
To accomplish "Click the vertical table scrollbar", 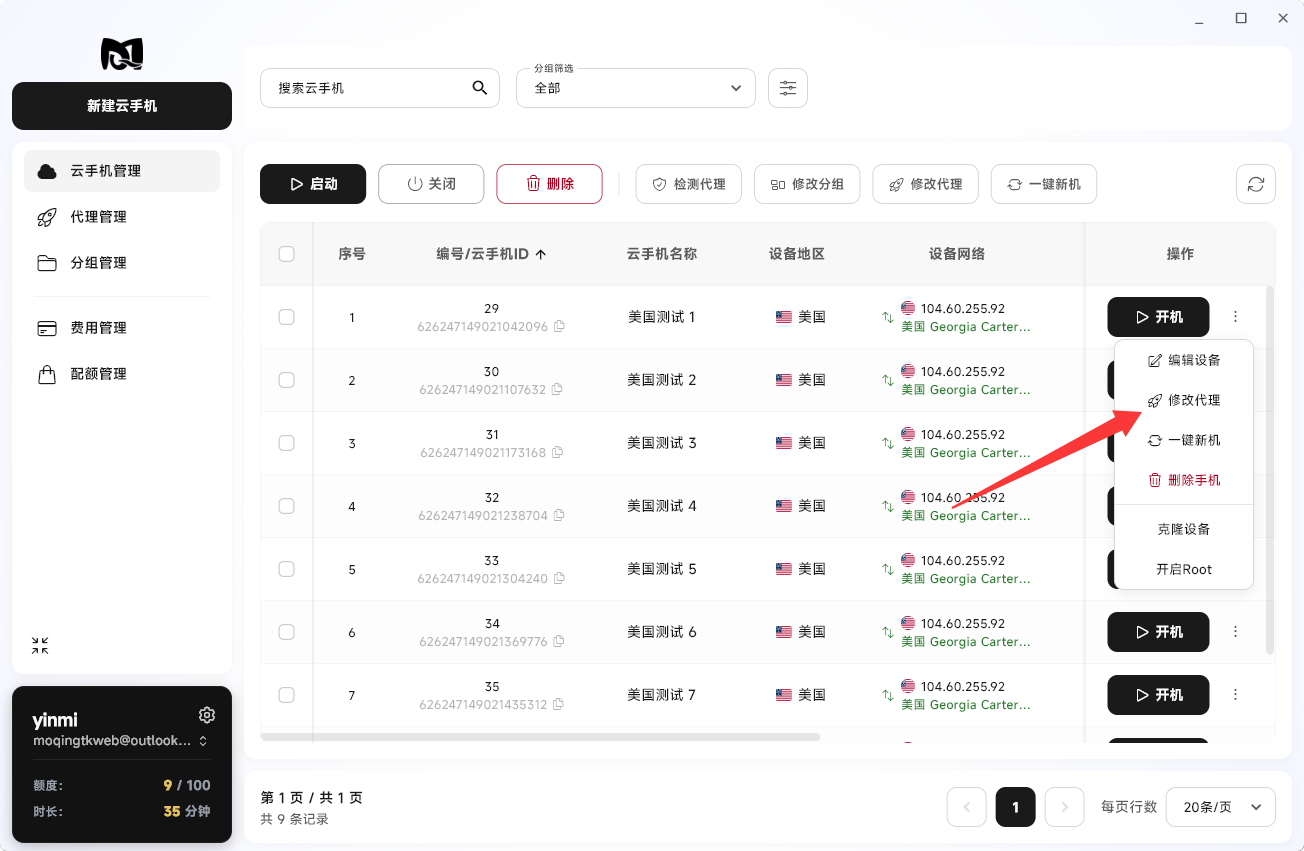I will click(x=1270, y=470).
